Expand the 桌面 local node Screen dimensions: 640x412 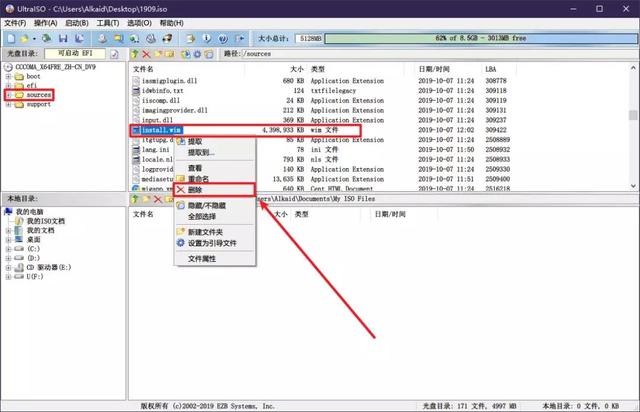(x=8, y=240)
